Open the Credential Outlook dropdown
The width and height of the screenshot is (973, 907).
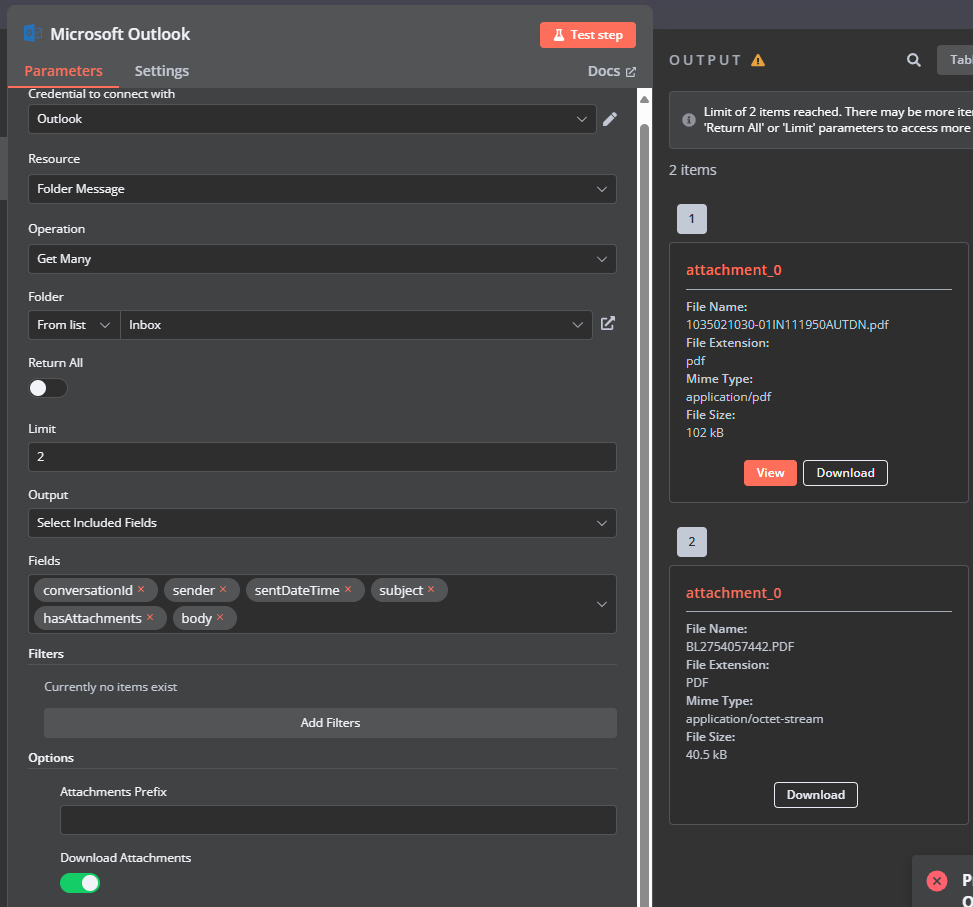pyautogui.click(x=312, y=119)
